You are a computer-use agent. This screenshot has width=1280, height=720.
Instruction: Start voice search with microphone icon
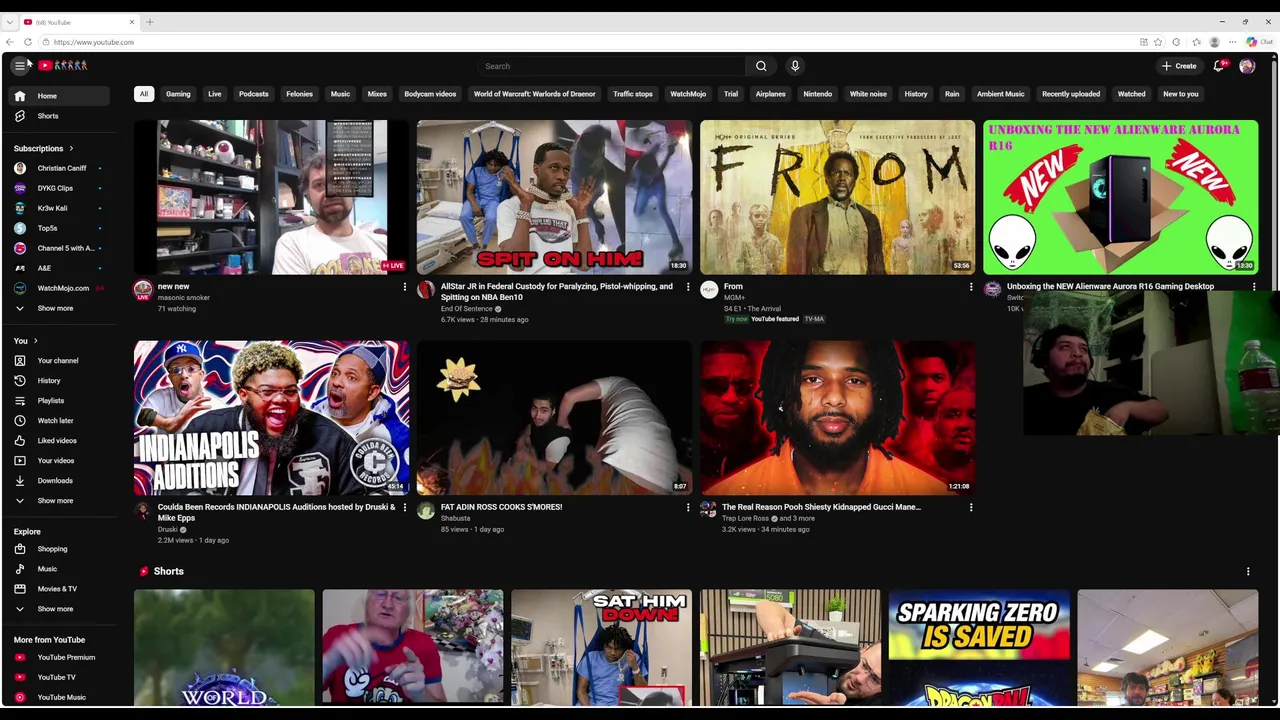(x=795, y=66)
